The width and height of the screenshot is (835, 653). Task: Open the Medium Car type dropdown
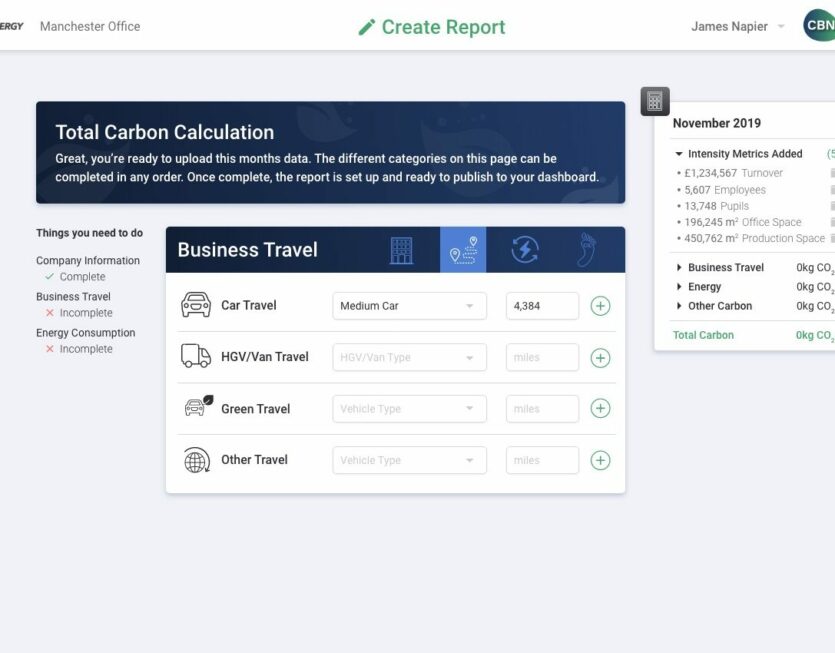(409, 306)
